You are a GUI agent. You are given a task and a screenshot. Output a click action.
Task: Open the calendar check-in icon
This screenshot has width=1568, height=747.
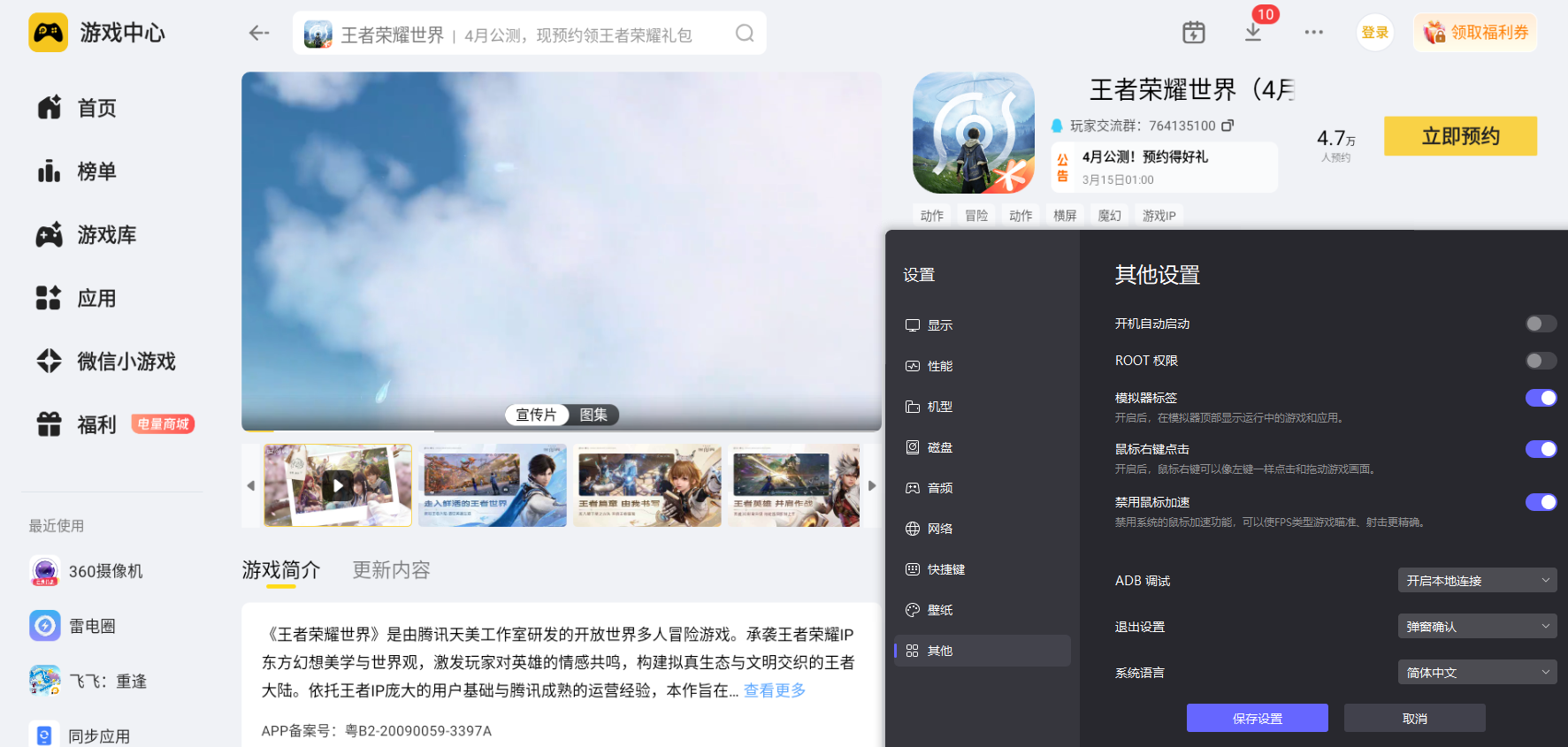click(x=1194, y=33)
